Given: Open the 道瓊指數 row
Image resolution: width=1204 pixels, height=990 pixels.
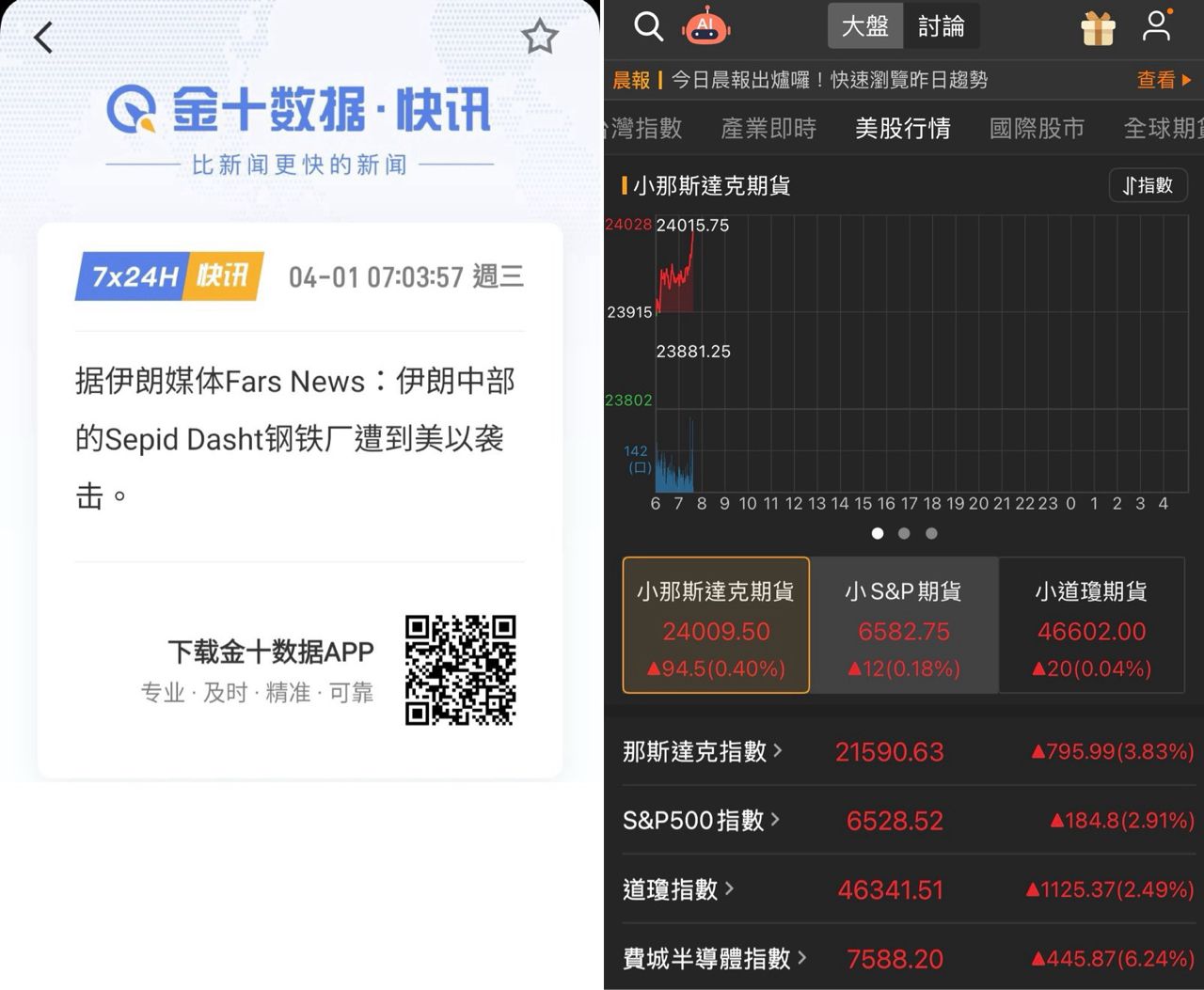Looking at the screenshot, I should [677, 889].
